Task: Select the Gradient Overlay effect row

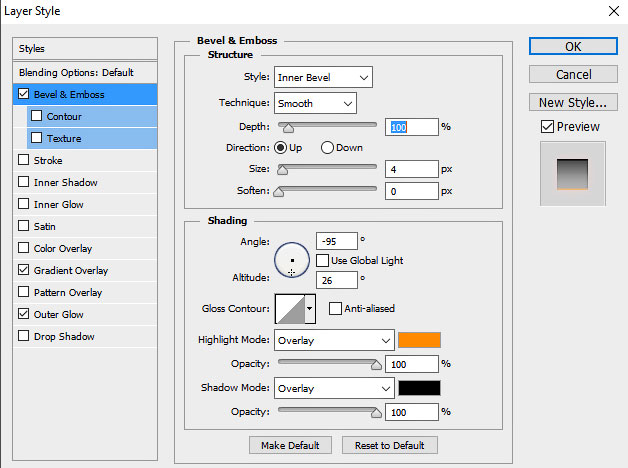Action: point(85,271)
